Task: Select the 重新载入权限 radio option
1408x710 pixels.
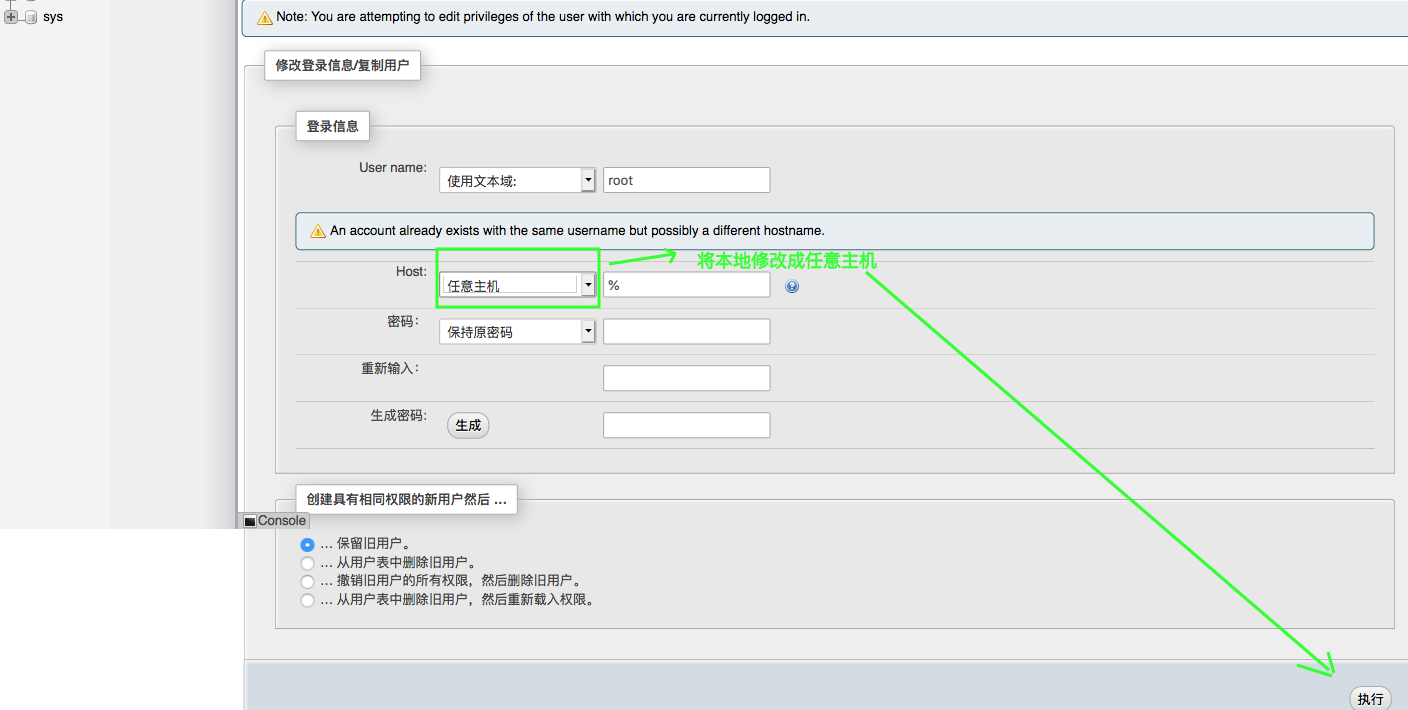Action: [x=308, y=600]
